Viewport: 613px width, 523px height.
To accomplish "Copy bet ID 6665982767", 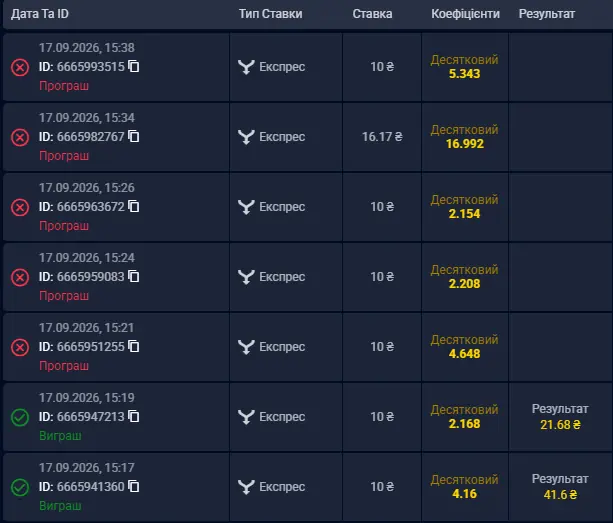I will (134, 136).
